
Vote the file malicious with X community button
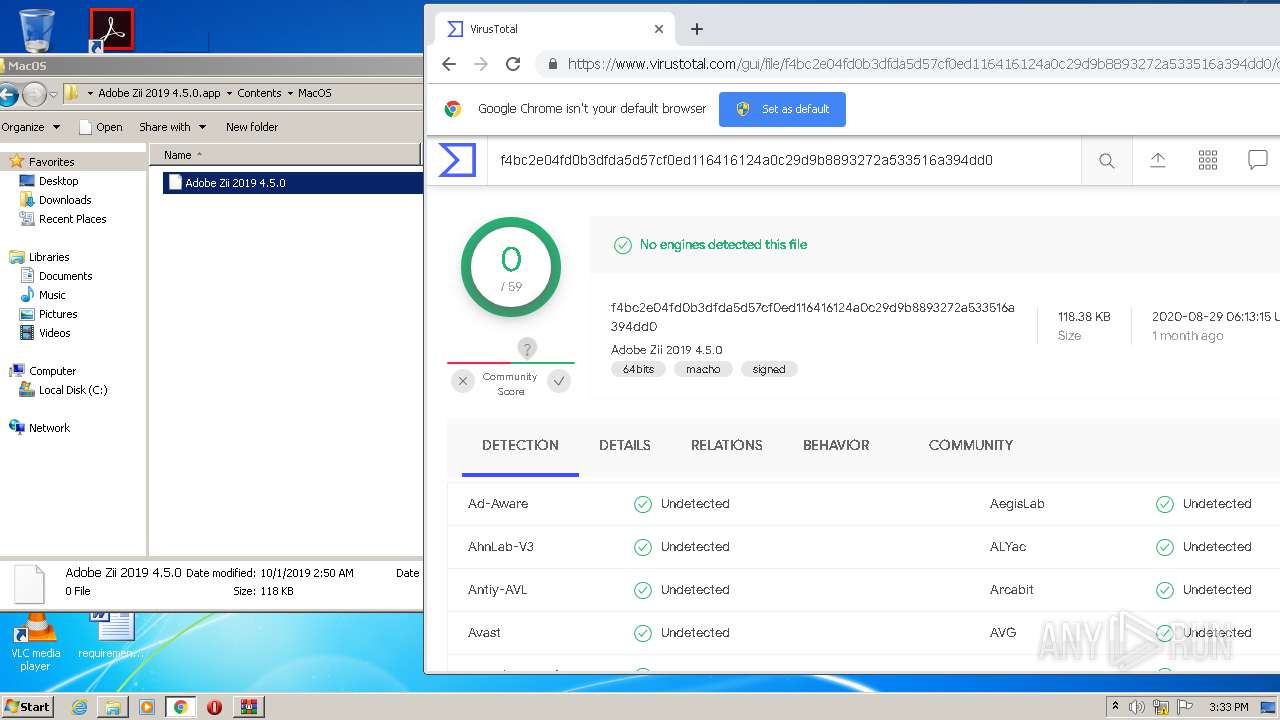tap(463, 381)
